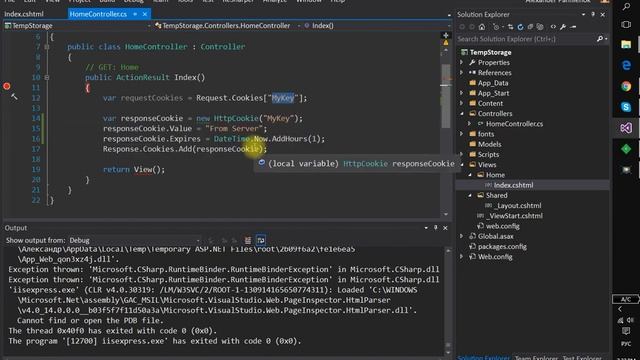The width and height of the screenshot is (640, 360).
Task: Click editor split-window plus icon
Action: click(x=446, y=36)
